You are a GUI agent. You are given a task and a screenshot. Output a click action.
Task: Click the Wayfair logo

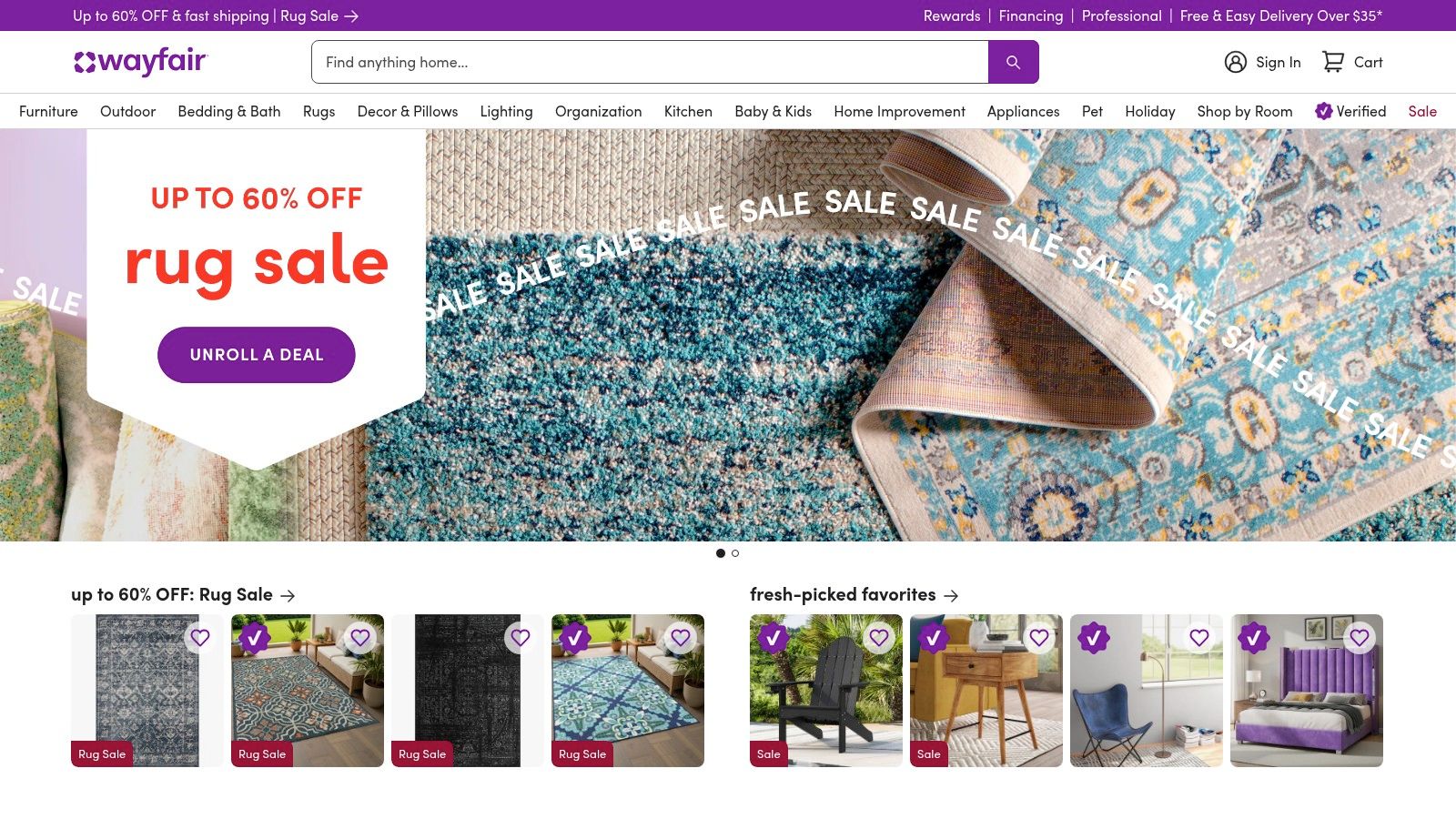(139, 62)
